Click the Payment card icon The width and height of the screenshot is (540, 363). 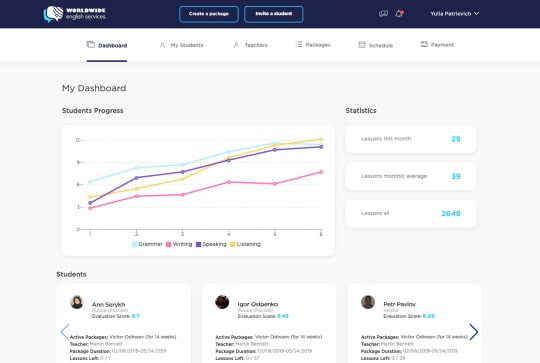(424, 44)
